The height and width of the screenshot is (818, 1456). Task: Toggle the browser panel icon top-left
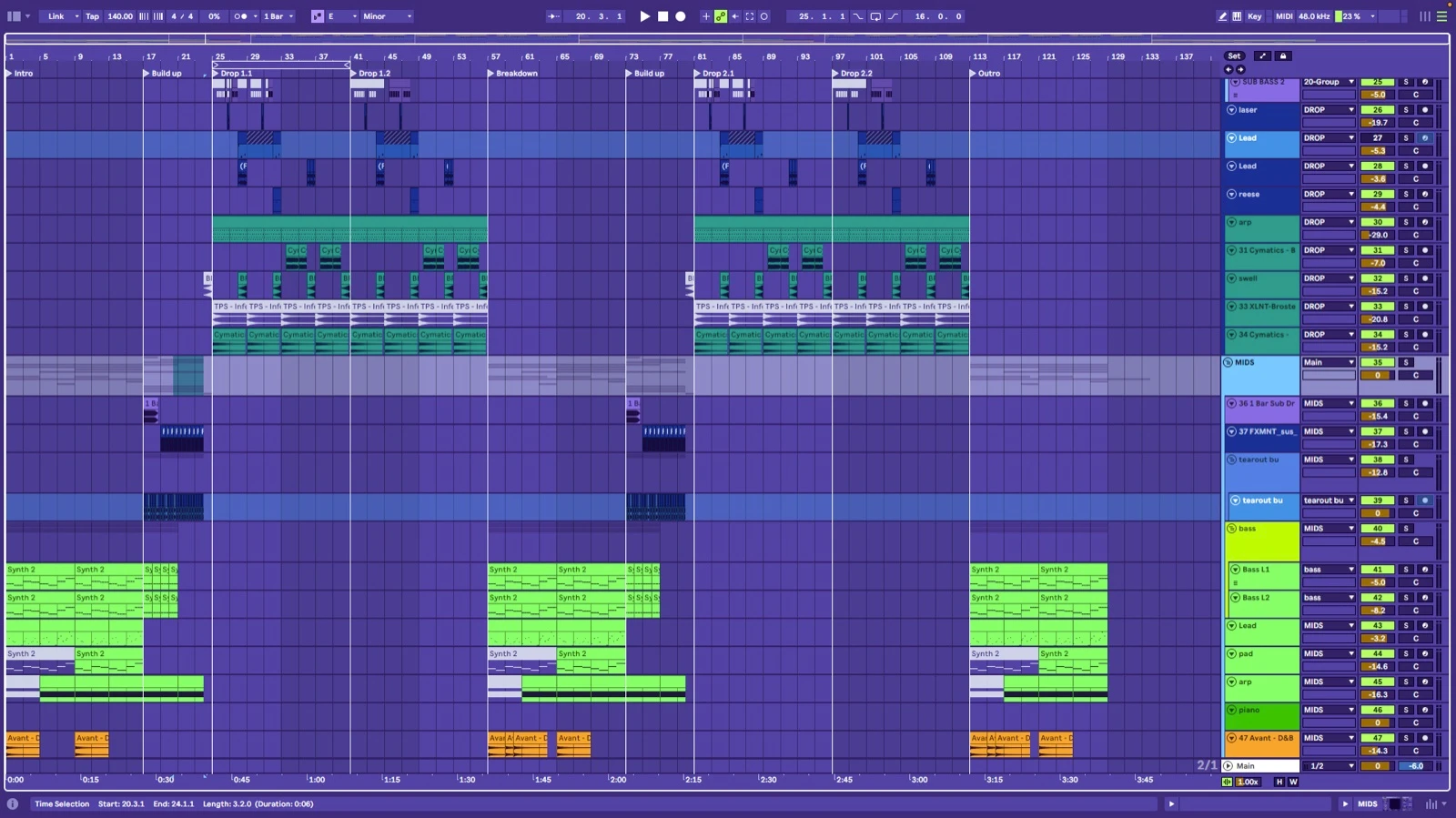[14, 16]
